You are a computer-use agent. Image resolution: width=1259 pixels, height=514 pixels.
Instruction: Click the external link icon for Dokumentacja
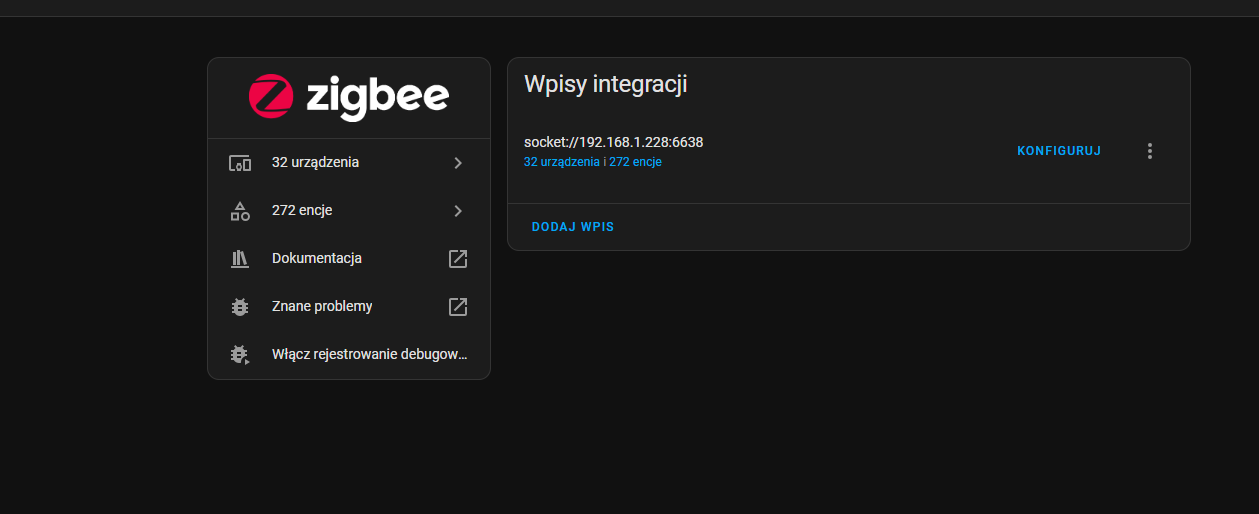pyautogui.click(x=458, y=259)
